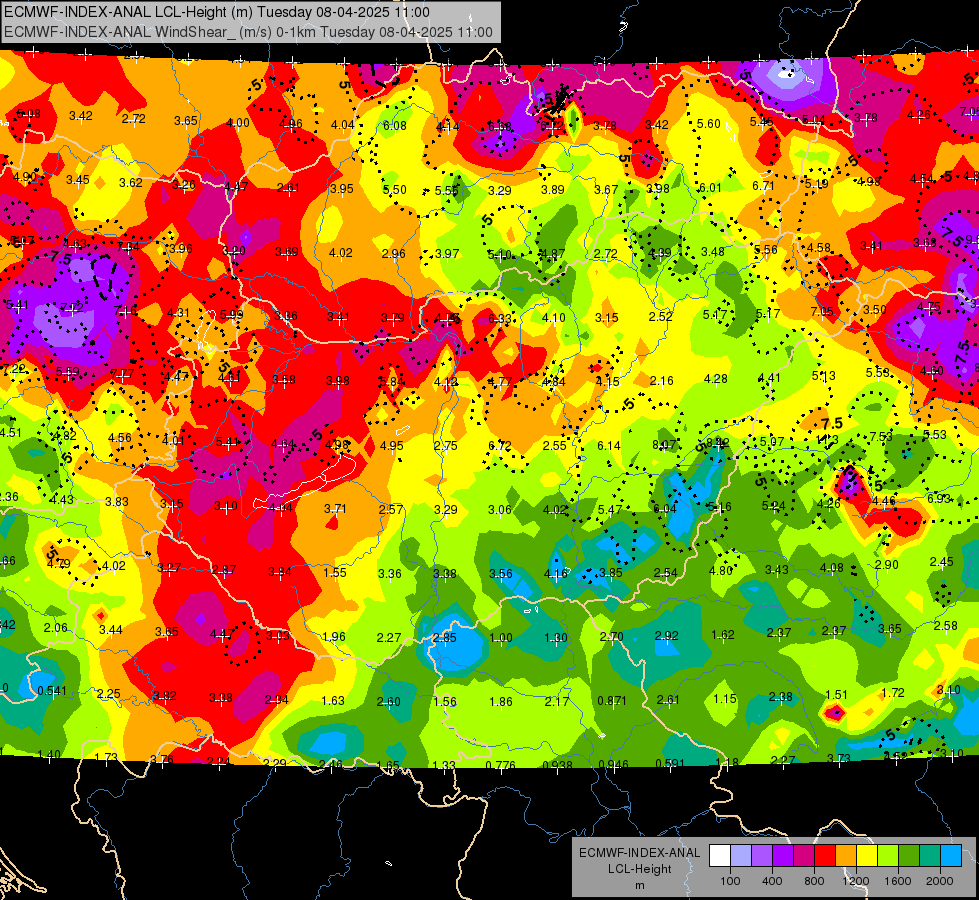Click the wind shear value 3.06
The width and height of the screenshot is (979, 900).
coord(499,510)
